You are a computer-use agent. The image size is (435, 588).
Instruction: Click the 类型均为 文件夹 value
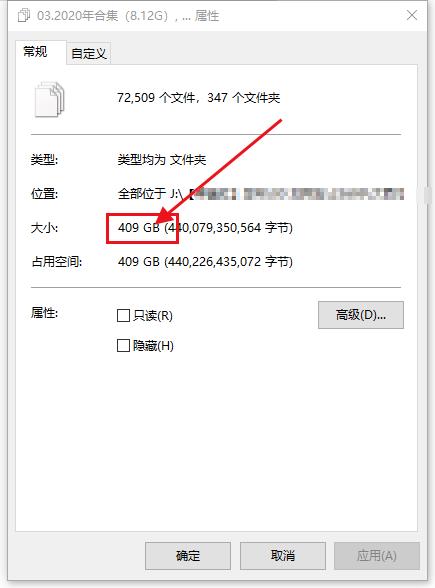click(162, 160)
